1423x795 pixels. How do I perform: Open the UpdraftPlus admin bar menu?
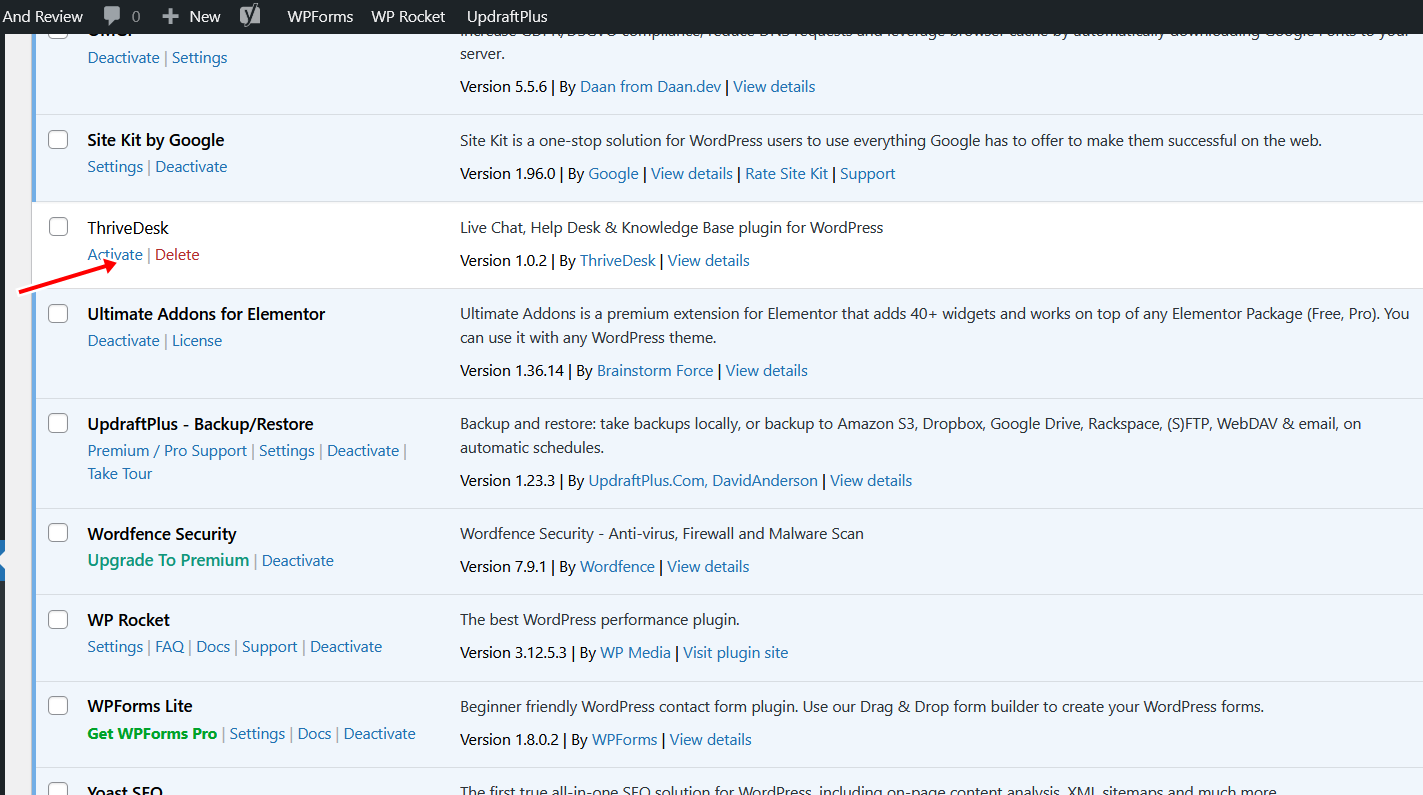507,17
